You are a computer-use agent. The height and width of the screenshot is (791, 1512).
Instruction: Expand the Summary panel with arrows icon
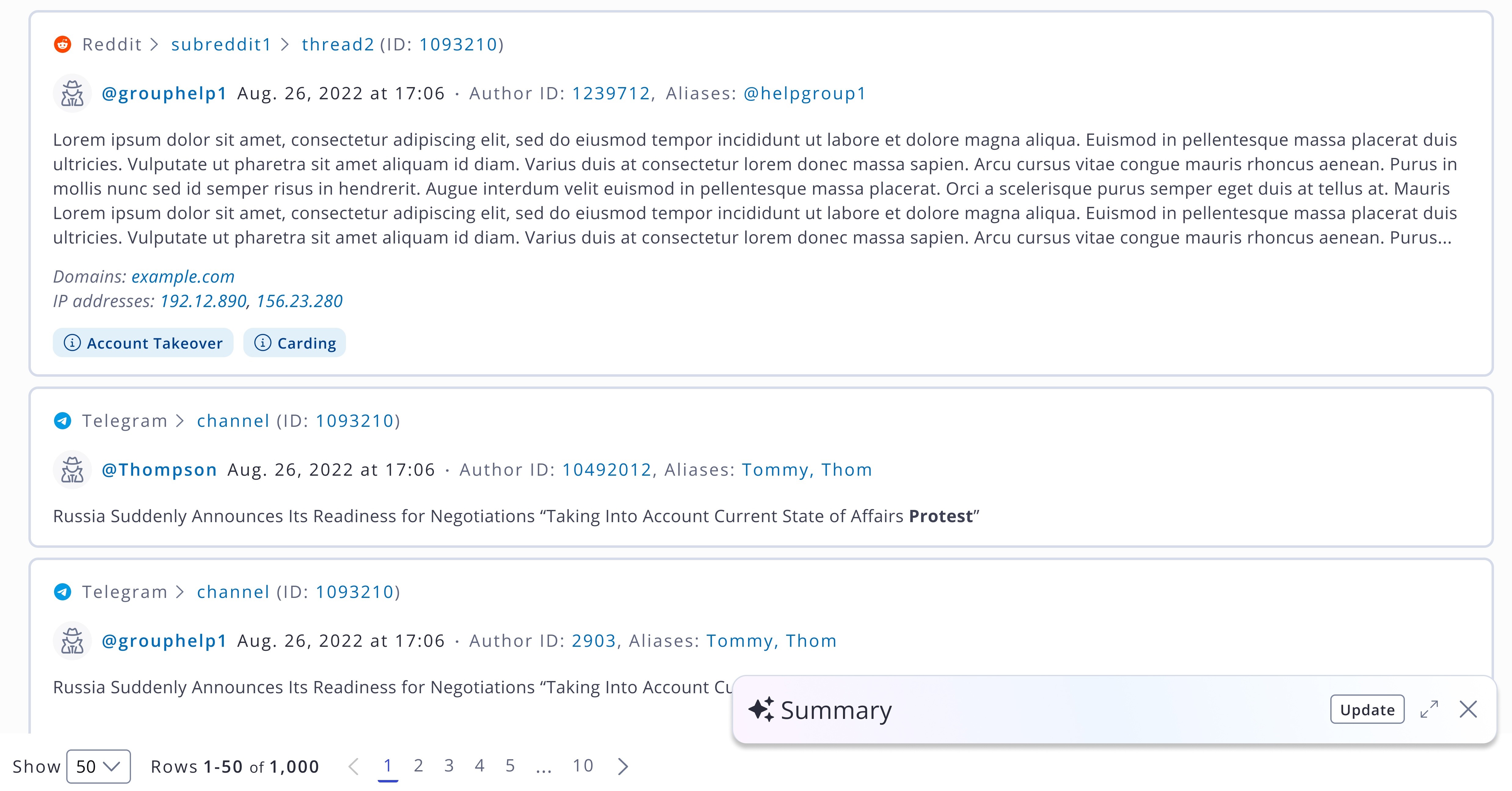(1429, 709)
